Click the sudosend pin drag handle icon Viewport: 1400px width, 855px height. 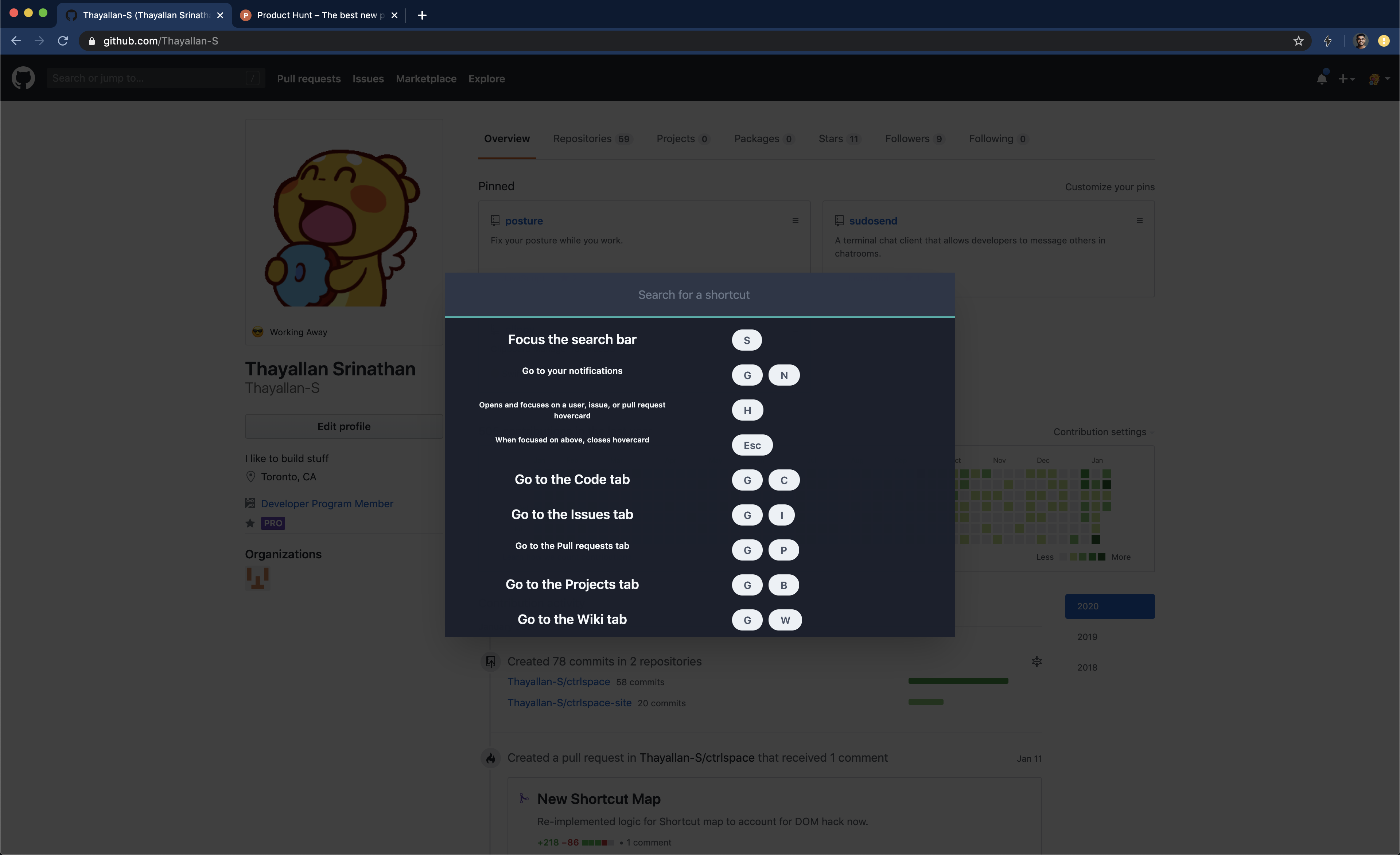1139,220
